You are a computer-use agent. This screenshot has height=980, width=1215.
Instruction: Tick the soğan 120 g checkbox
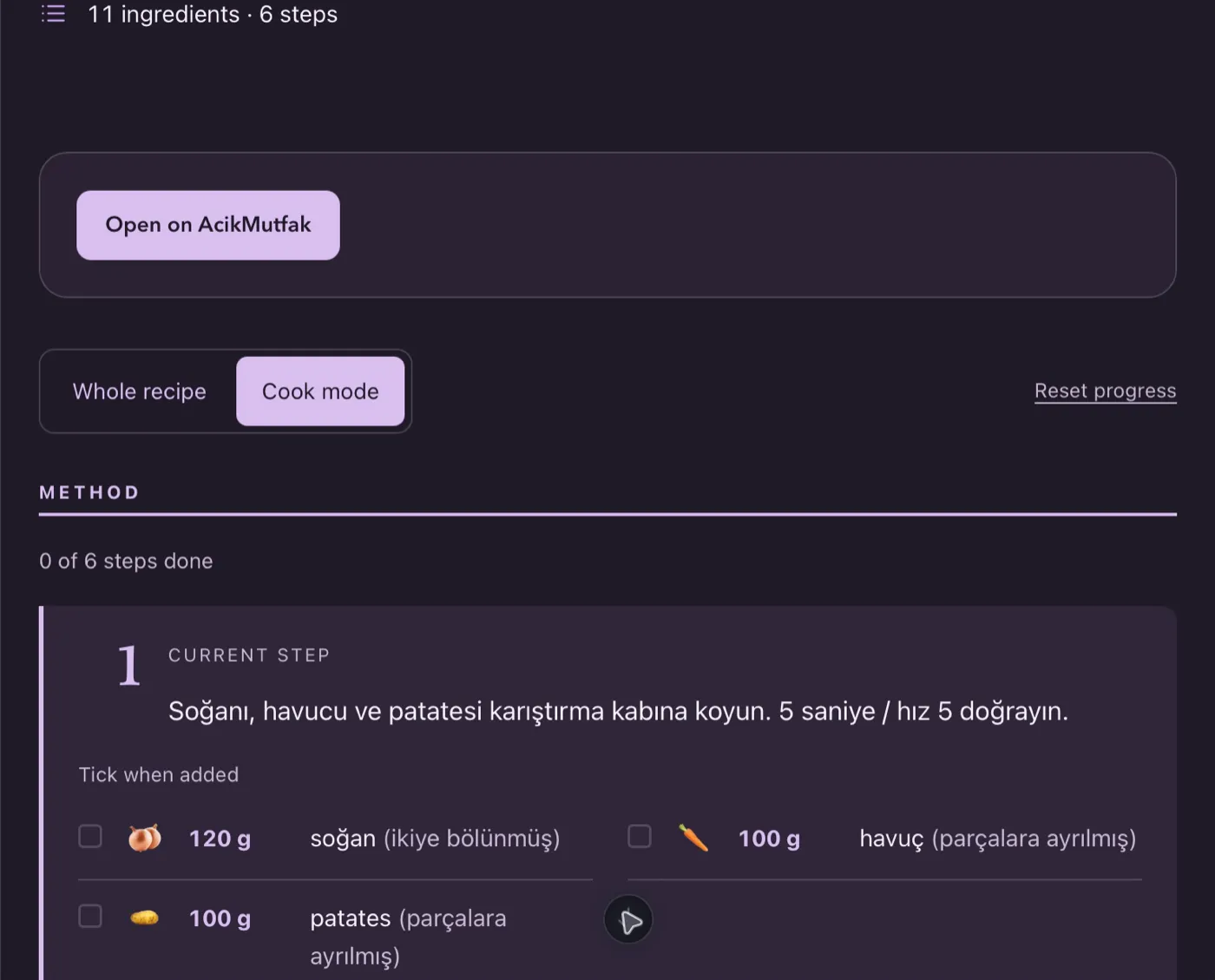90,837
